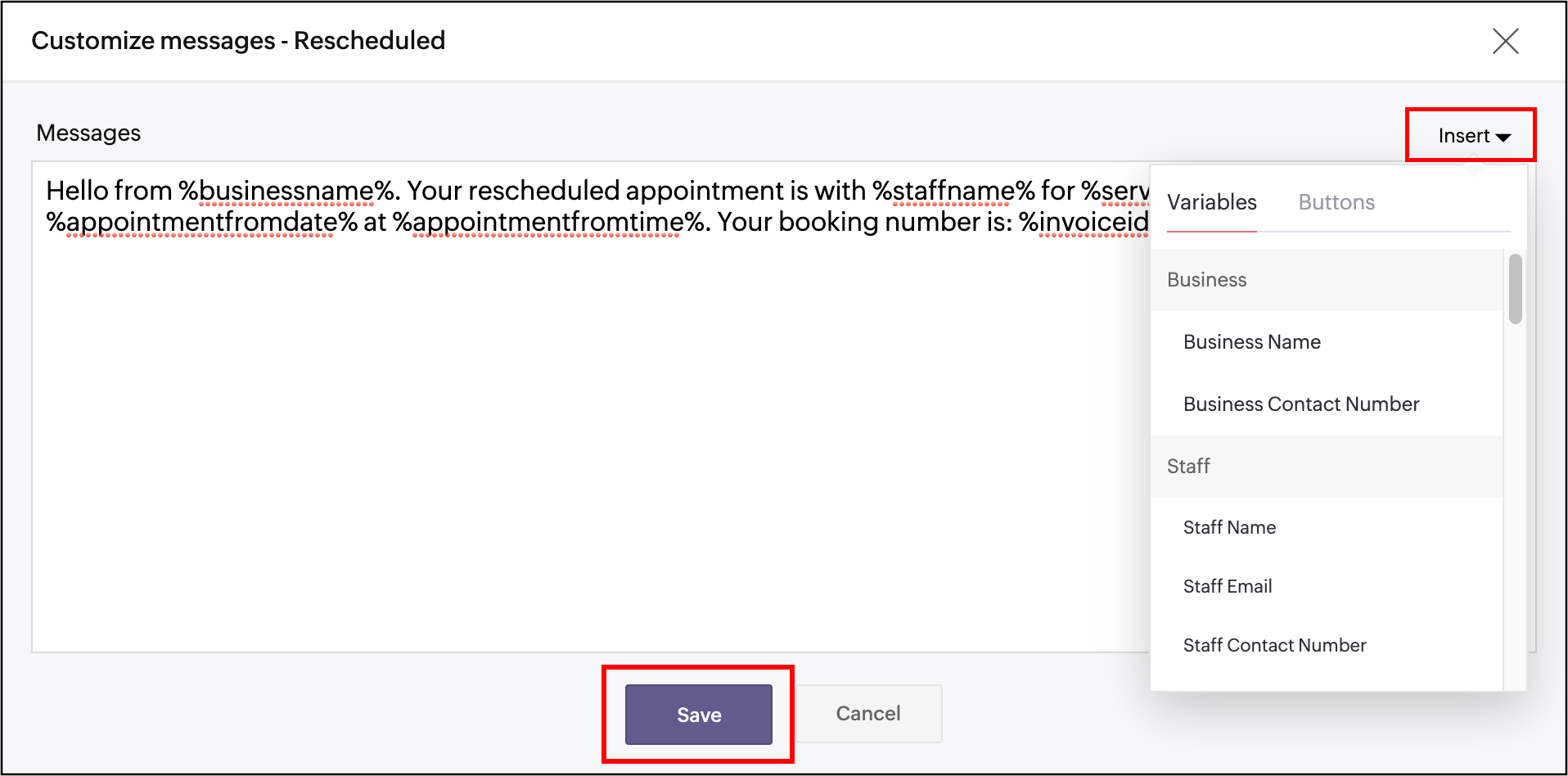Screen dimensions: 1568x776
Task: Pick the Staff Contact Number variable
Action: coord(1274,646)
